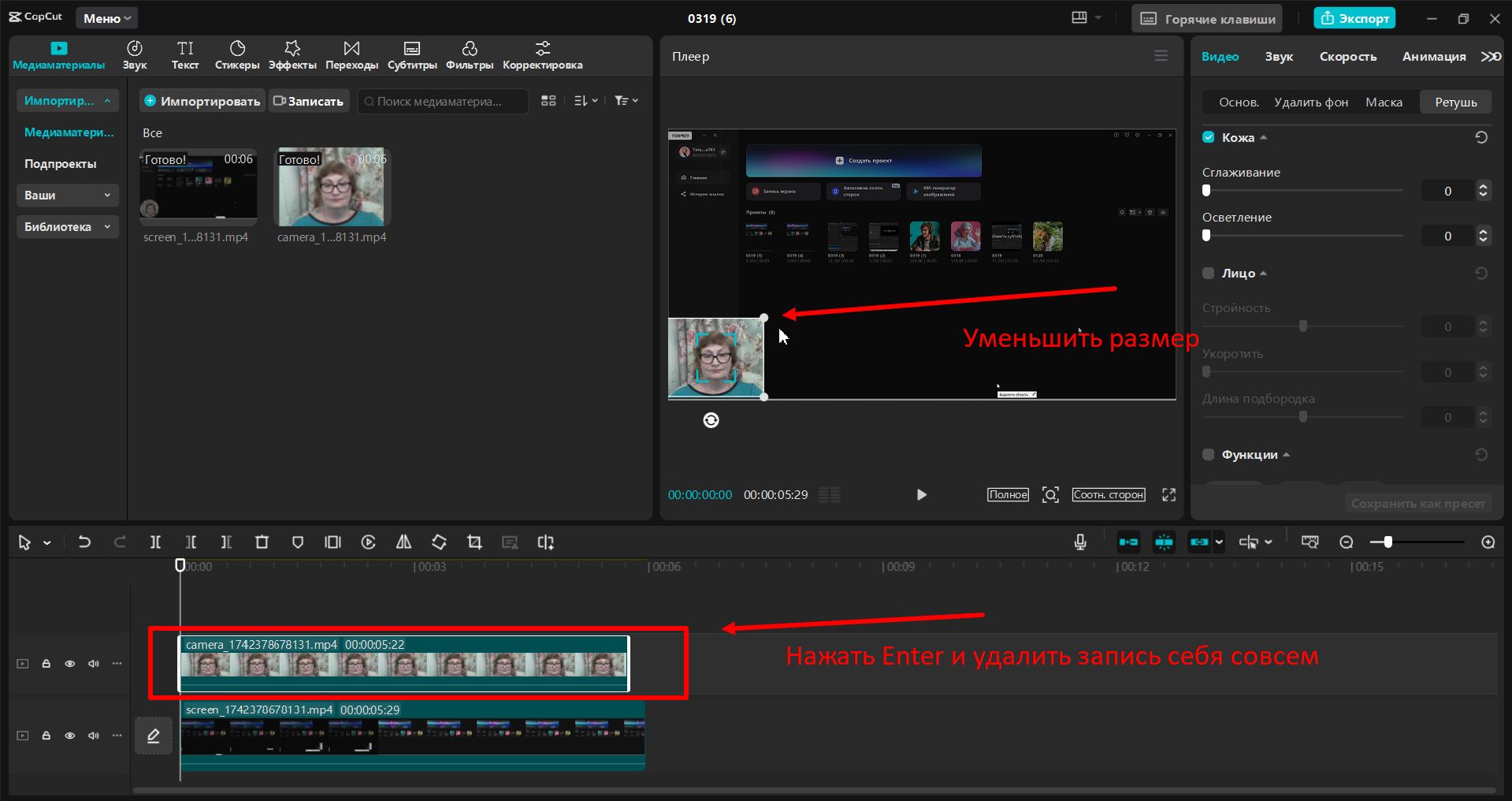The height and width of the screenshot is (801, 1512).
Task: Open the selection tool mode dropdown
Action: click(47, 542)
